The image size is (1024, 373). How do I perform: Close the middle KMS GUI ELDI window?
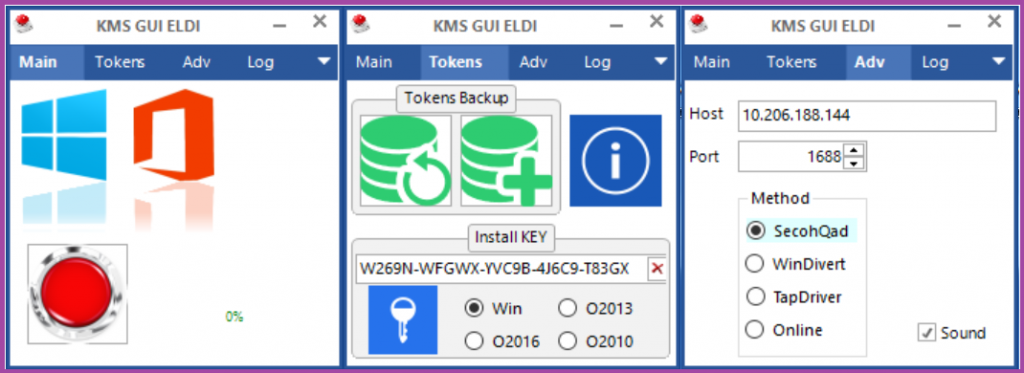656,22
